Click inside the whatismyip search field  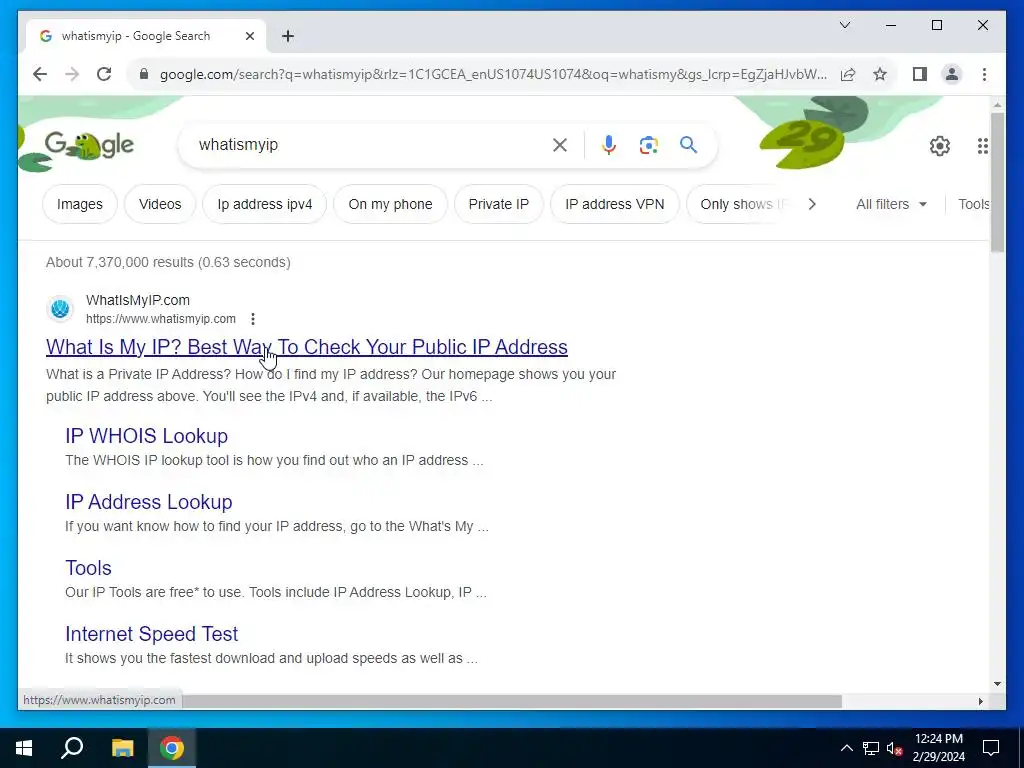[366, 145]
